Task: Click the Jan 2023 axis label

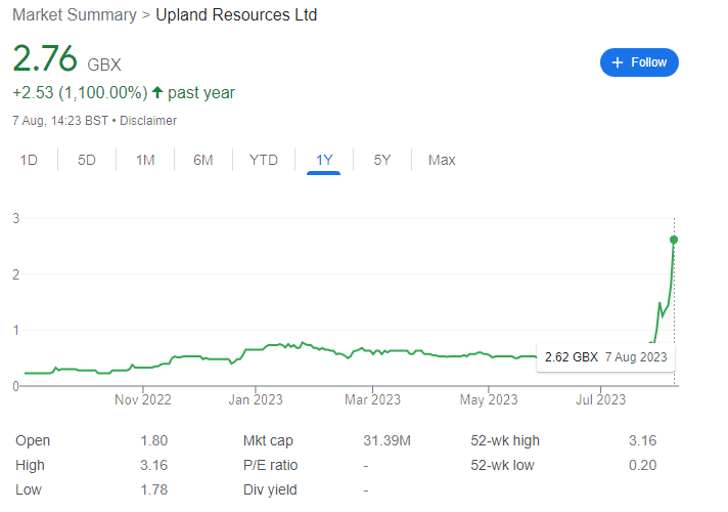Action: point(255,400)
